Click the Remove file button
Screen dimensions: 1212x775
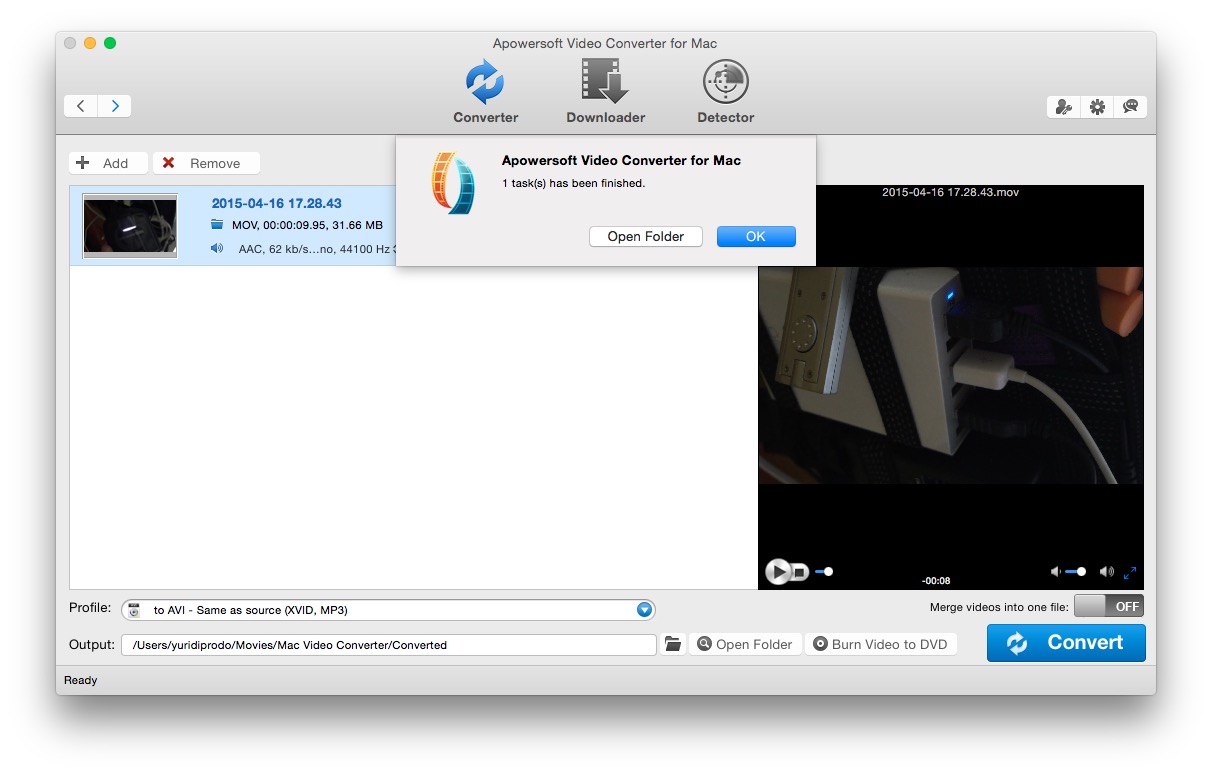pyautogui.click(x=206, y=163)
